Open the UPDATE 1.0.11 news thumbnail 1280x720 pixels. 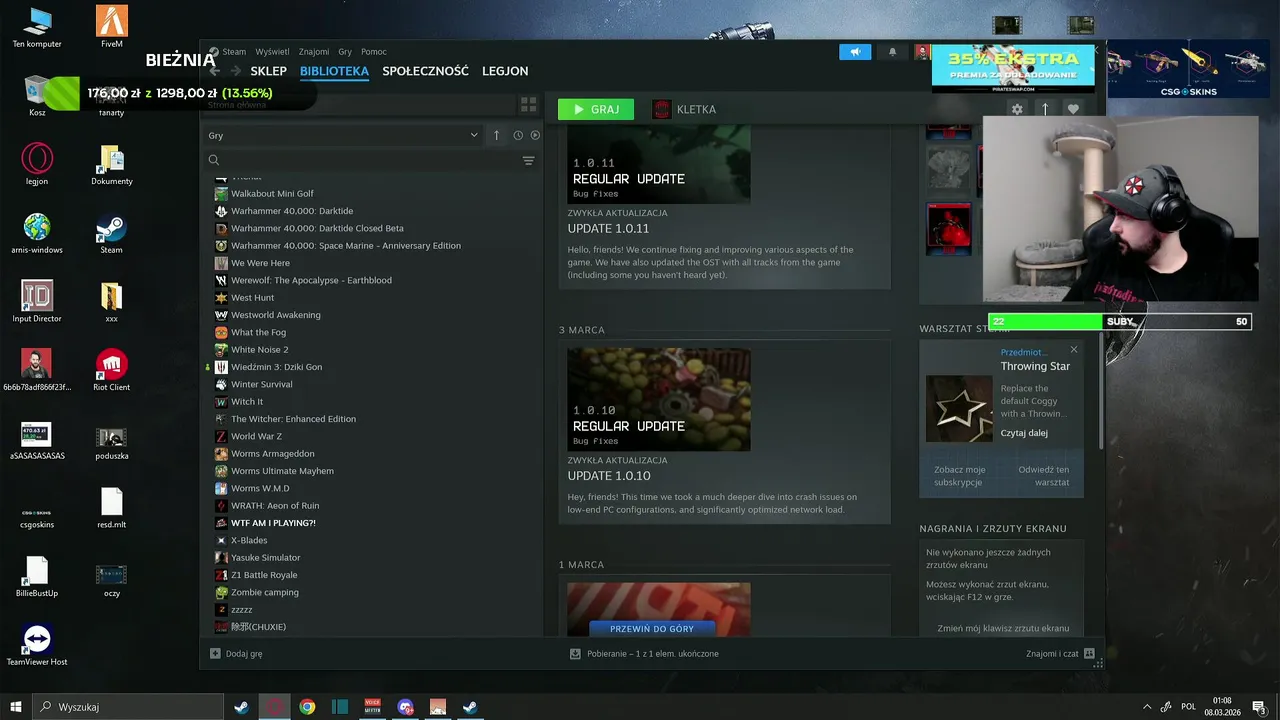pos(659,164)
